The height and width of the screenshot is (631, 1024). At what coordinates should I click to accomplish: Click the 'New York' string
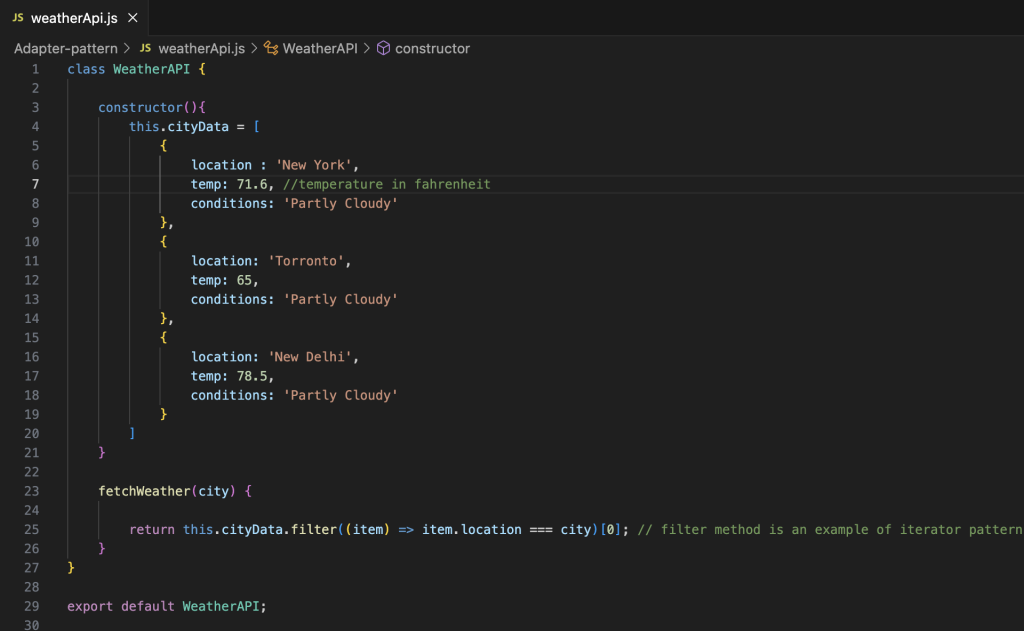[313, 165]
